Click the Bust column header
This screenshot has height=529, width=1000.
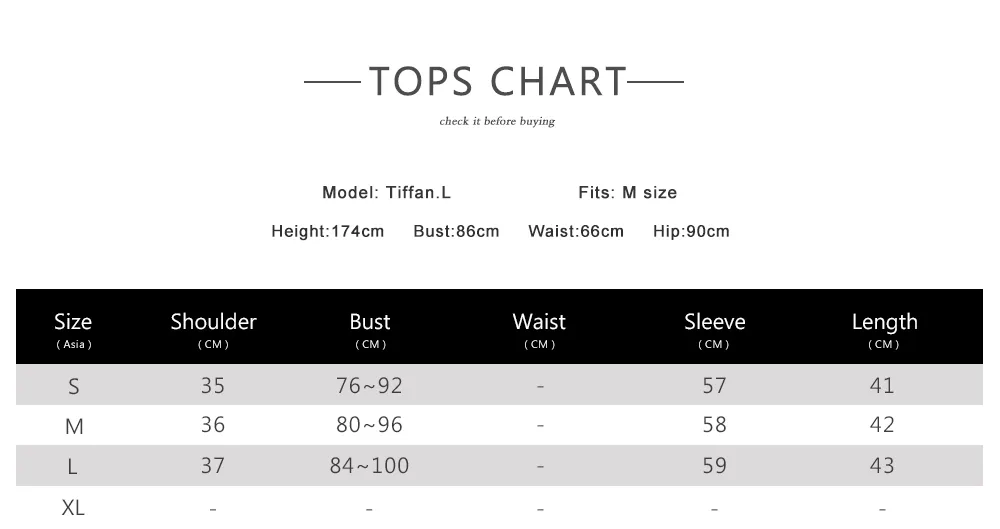click(x=370, y=330)
